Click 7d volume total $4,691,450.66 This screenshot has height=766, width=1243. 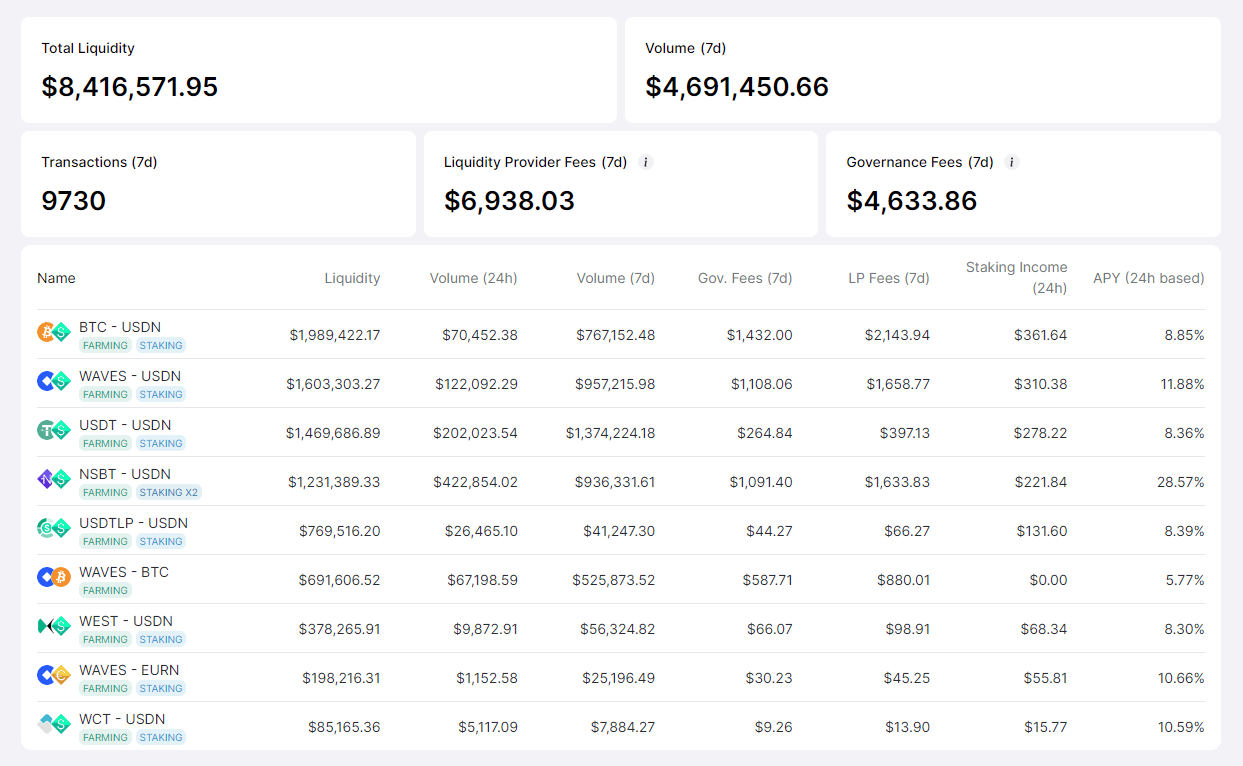click(x=737, y=87)
